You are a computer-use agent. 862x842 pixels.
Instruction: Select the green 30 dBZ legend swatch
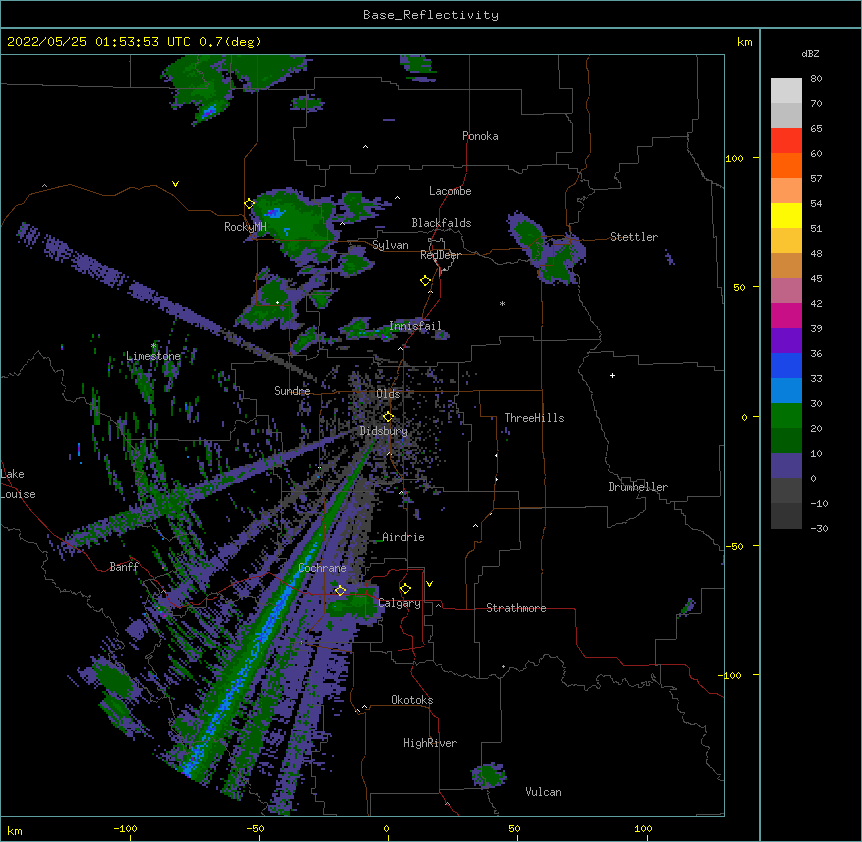click(786, 416)
